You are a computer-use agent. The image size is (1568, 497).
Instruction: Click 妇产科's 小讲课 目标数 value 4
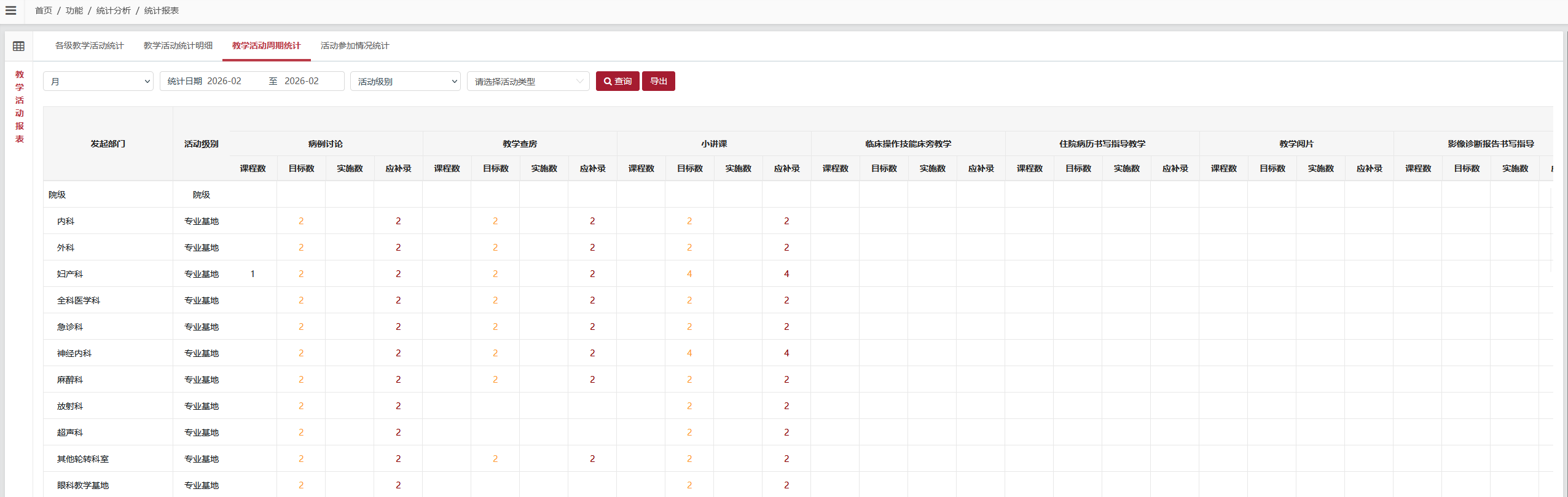coord(689,274)
